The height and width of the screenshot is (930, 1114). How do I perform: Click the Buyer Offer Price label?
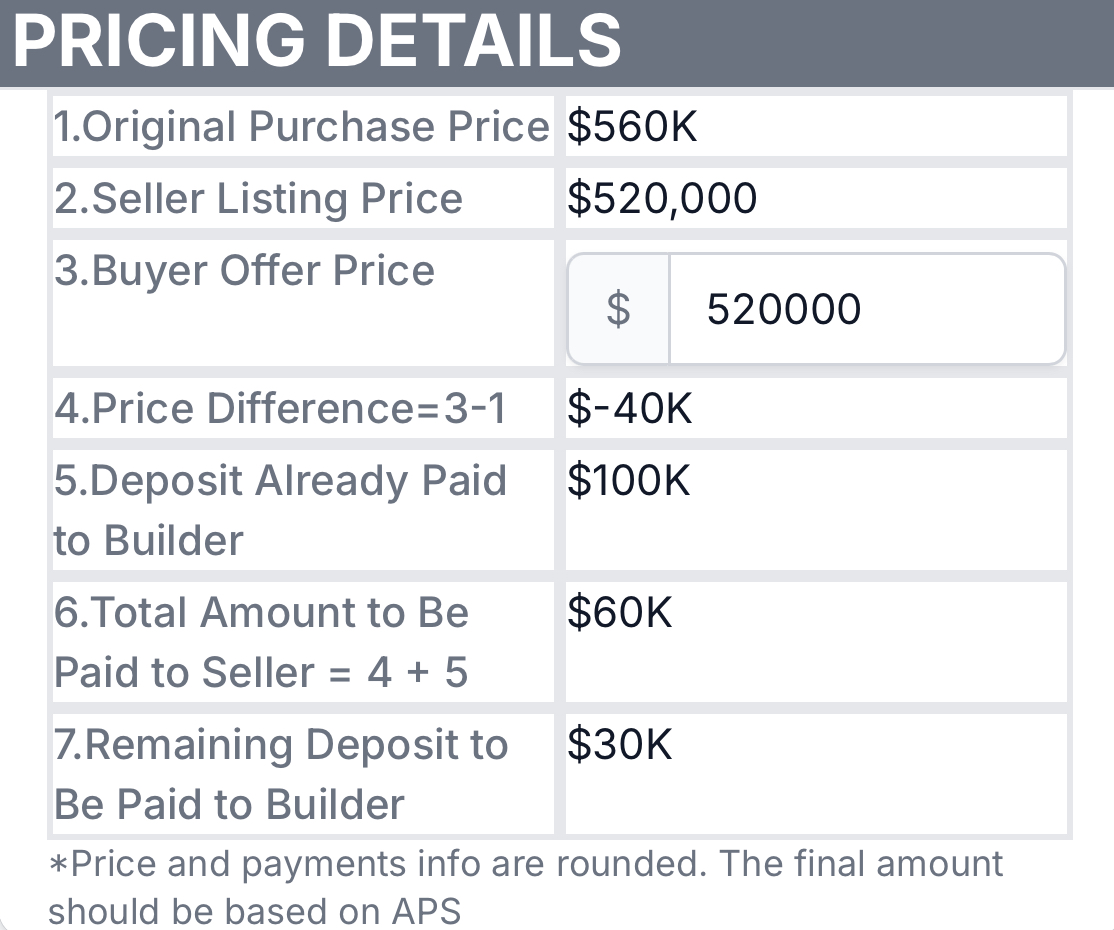(244, 271)
